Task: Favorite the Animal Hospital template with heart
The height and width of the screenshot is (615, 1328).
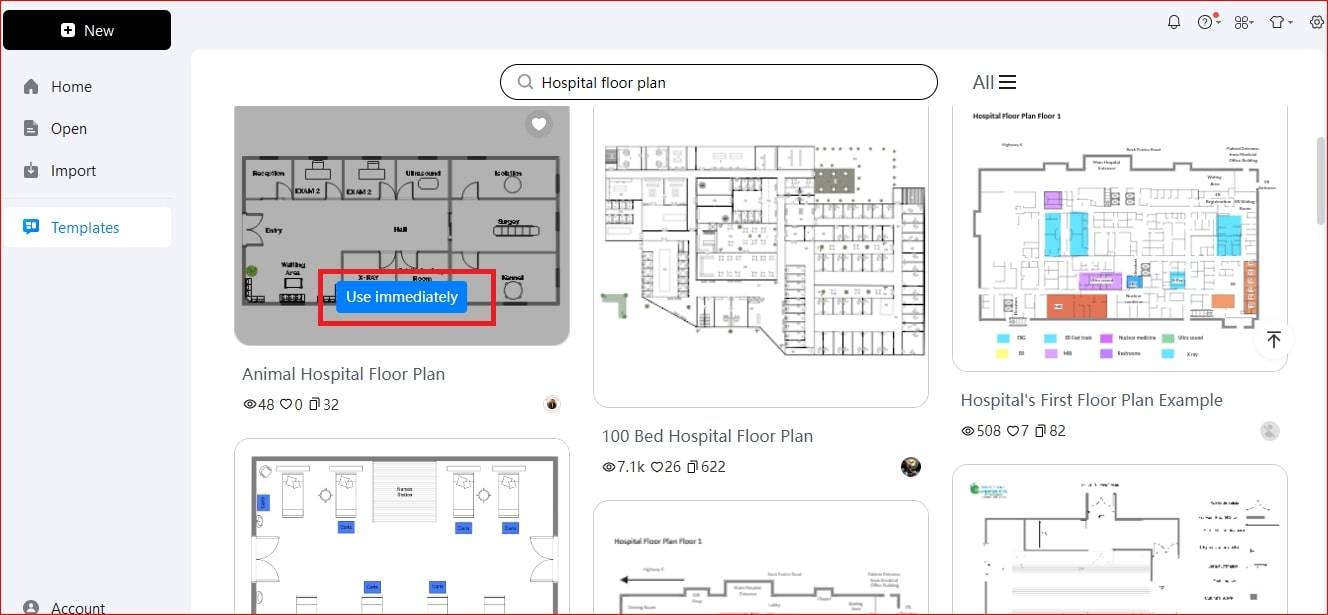Action: tap(539, 124)
